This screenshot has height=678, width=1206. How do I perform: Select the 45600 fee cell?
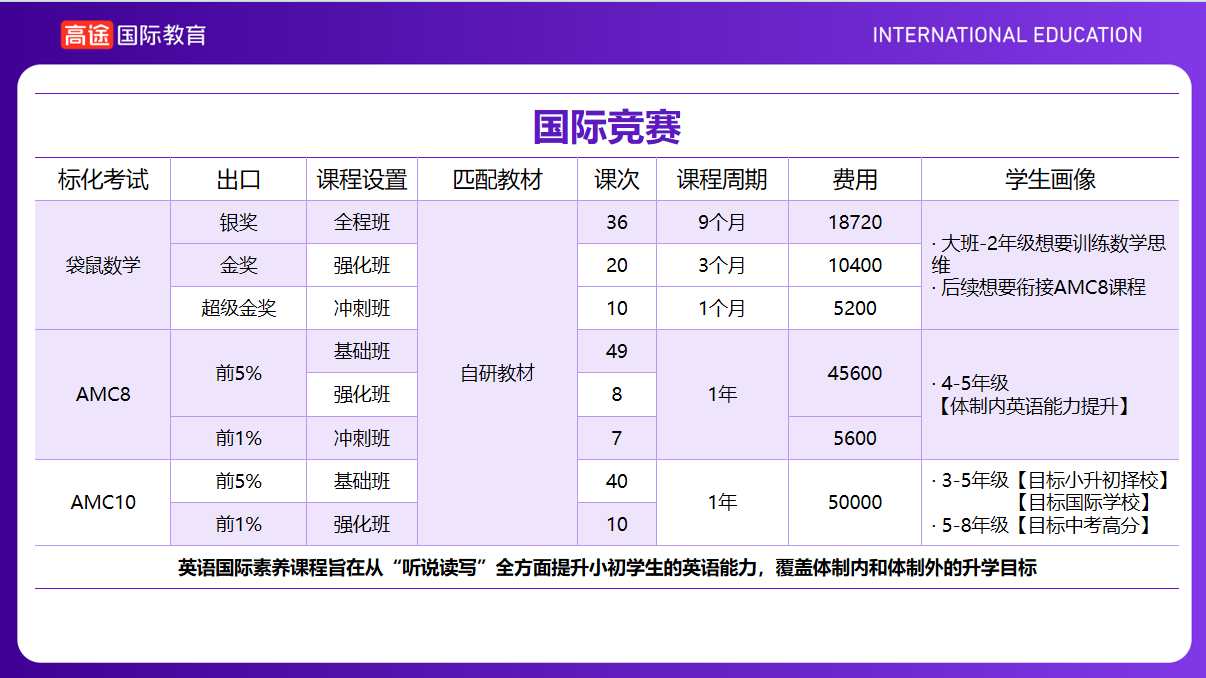(854, 373)
